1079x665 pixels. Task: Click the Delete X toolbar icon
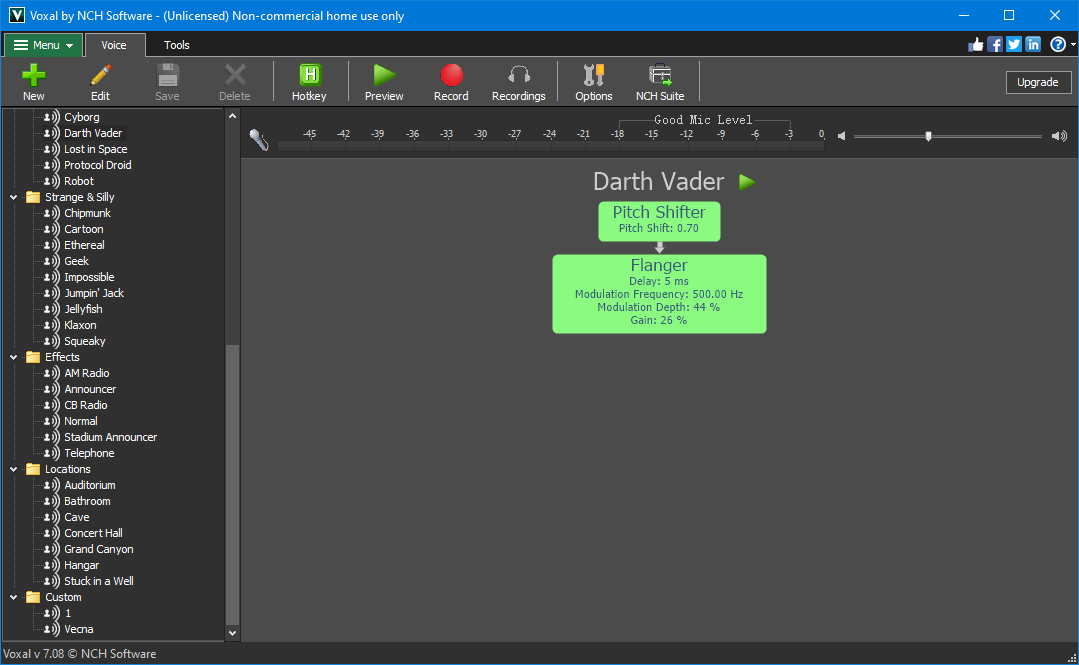point(235,74)
